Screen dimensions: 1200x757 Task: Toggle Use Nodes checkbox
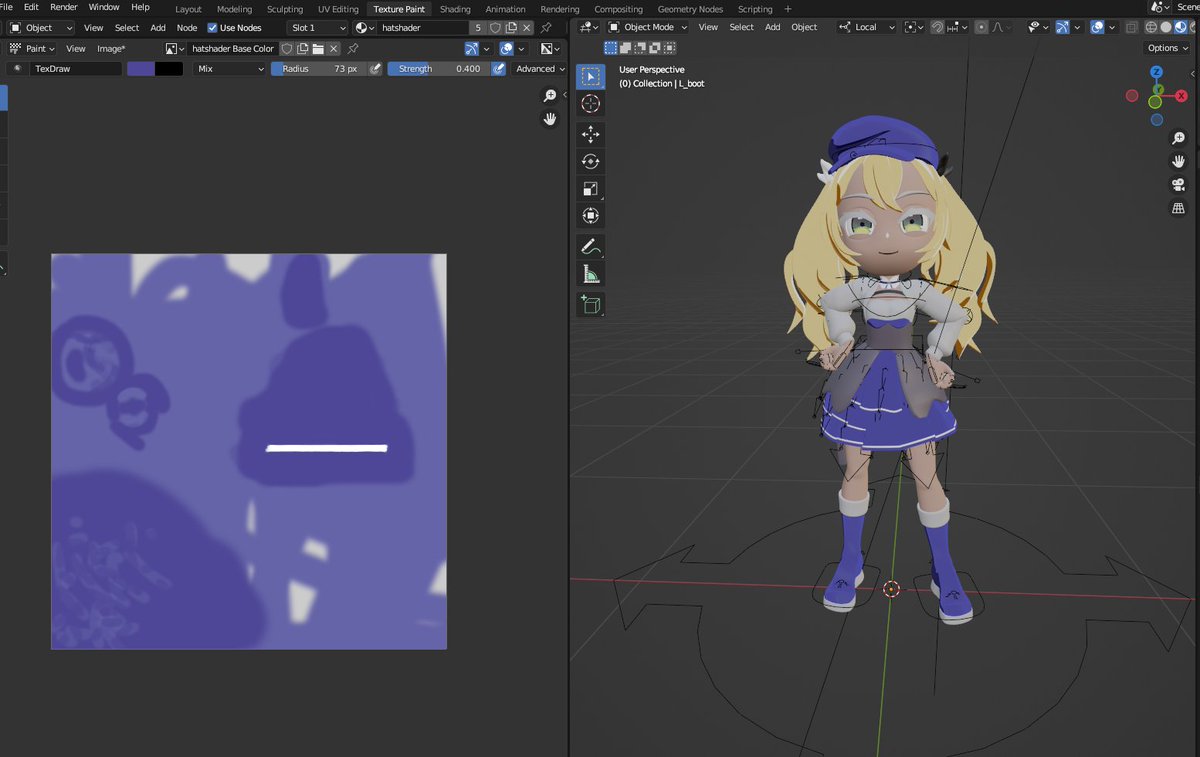212,28
